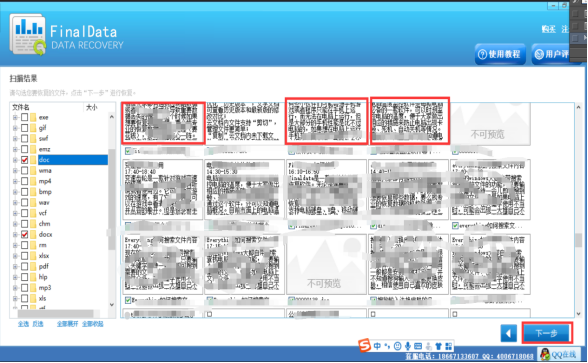Click the 反选 invert selection link
Screen dimensions: 588x363
pyautogui.click(x=38, y=324)
